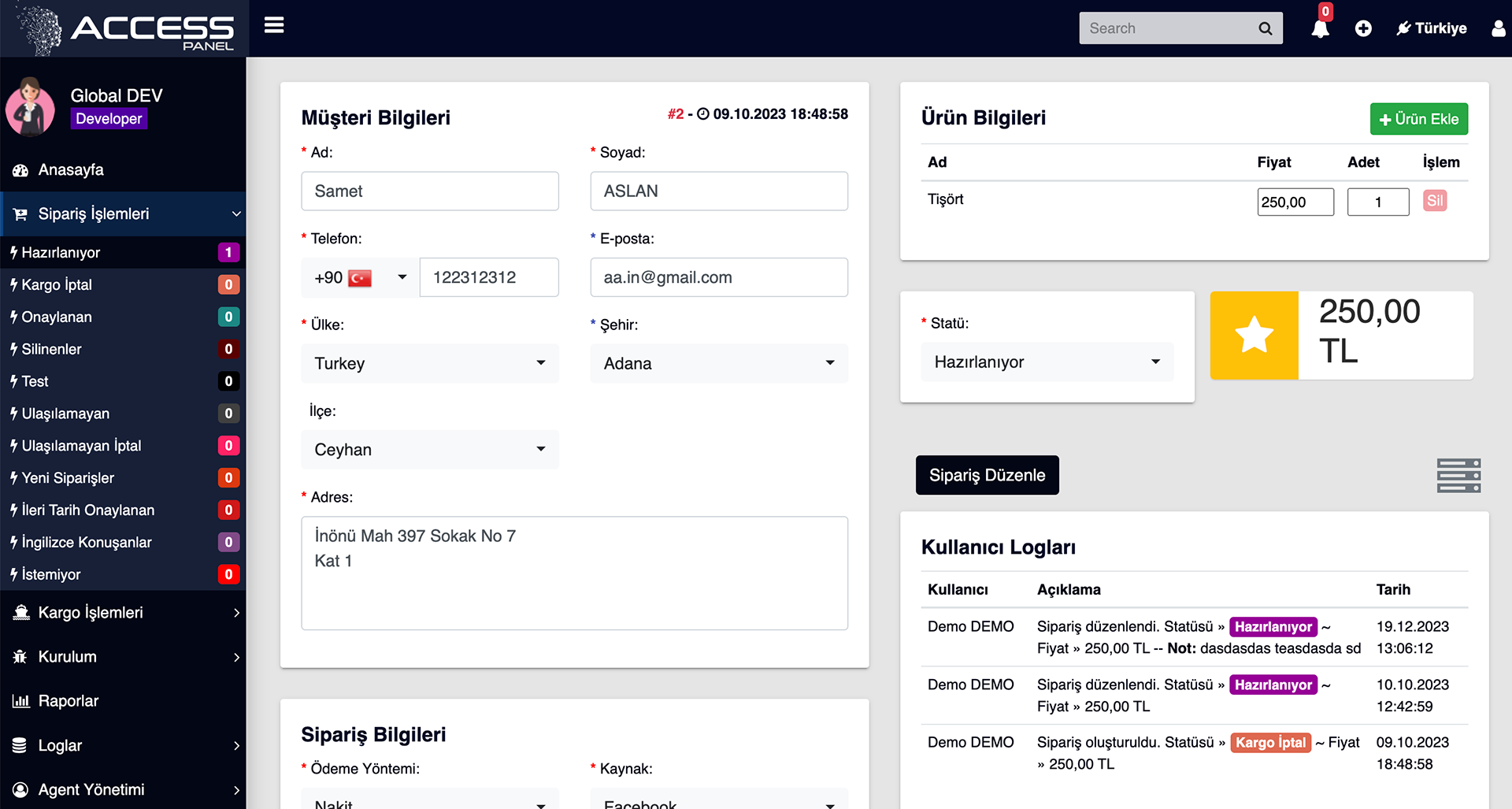Open the İstemiyor orders list

pos(123,576)
